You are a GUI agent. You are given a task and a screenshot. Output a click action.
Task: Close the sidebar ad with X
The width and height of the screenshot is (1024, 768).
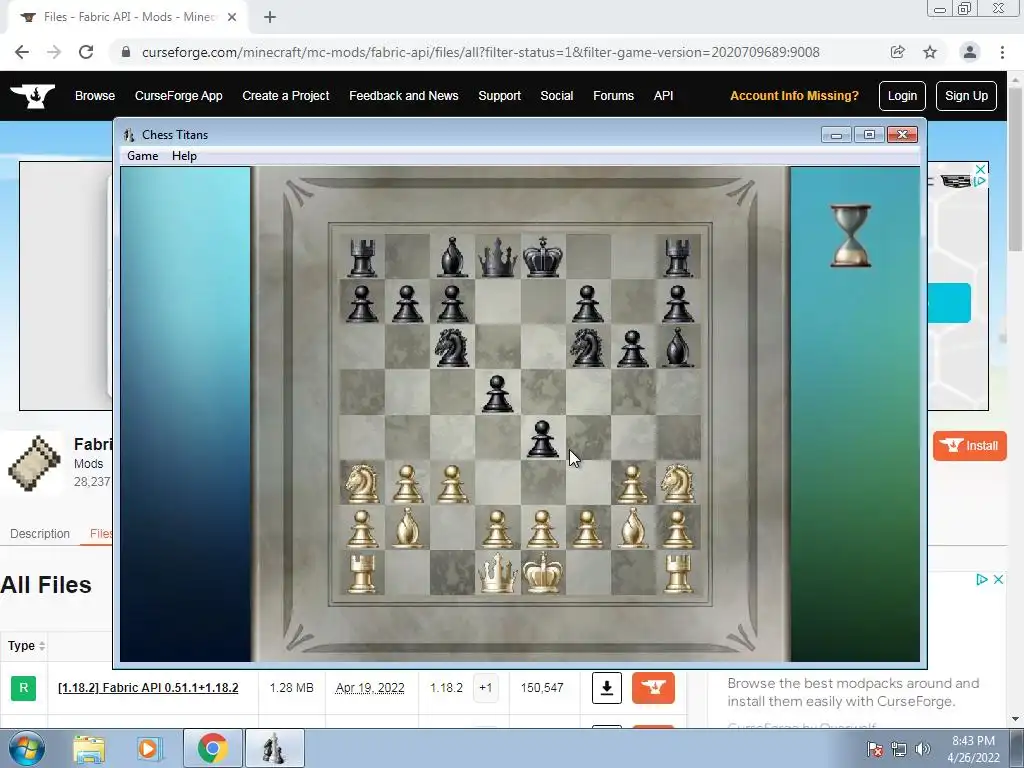[x=999, y=579]
